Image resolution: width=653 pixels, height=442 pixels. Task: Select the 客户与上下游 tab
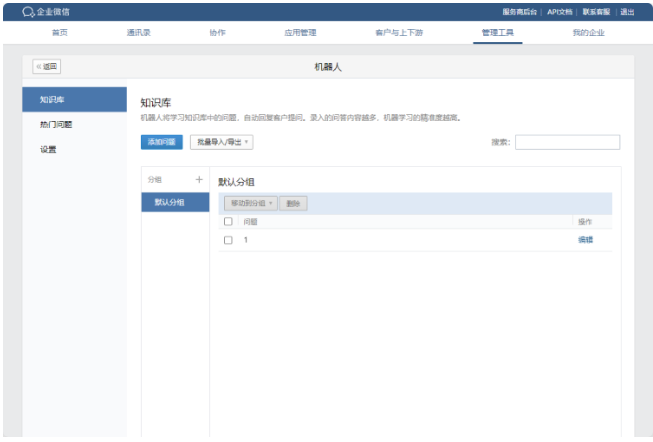(398, 33)
